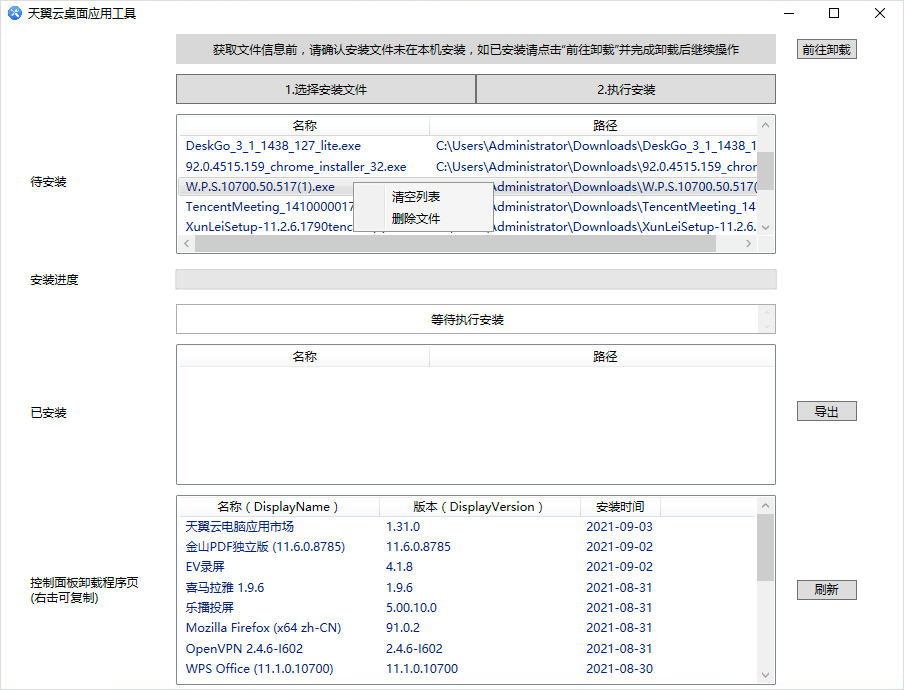This screenshot has width=904, height=690.
Task: Click the Tianyi Cloud app logo icon
Action: coord(13,13)
